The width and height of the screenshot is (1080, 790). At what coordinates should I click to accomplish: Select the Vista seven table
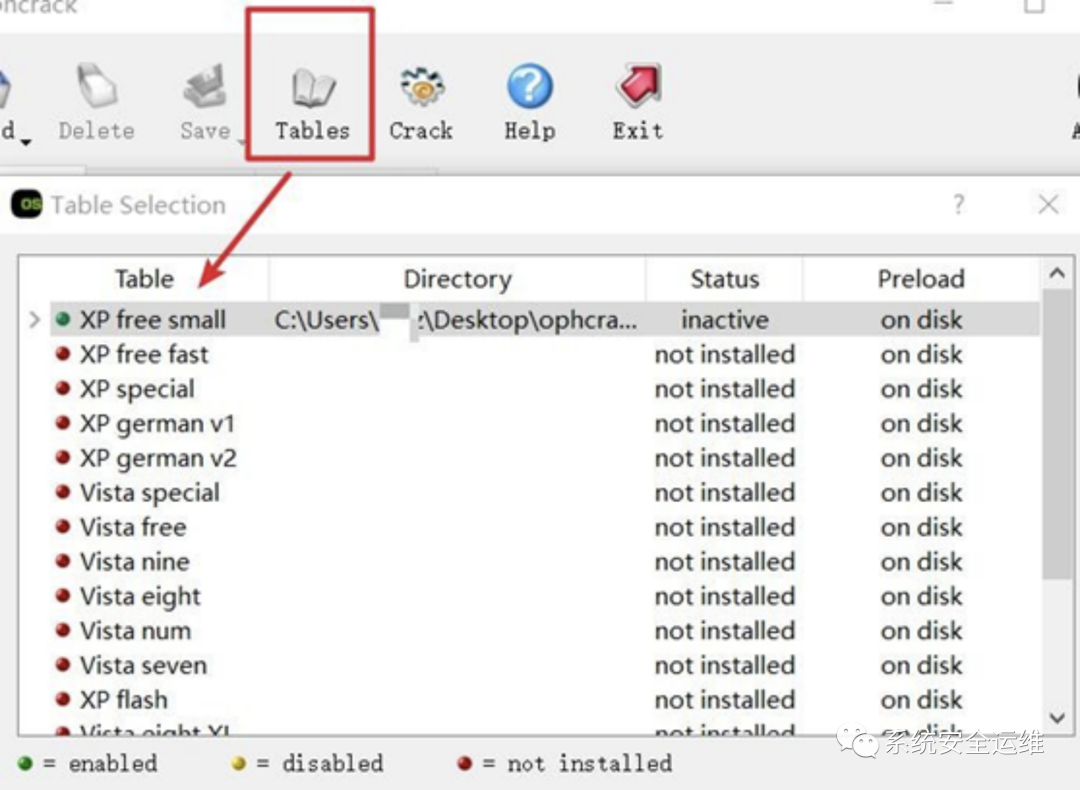pos(143,665)
